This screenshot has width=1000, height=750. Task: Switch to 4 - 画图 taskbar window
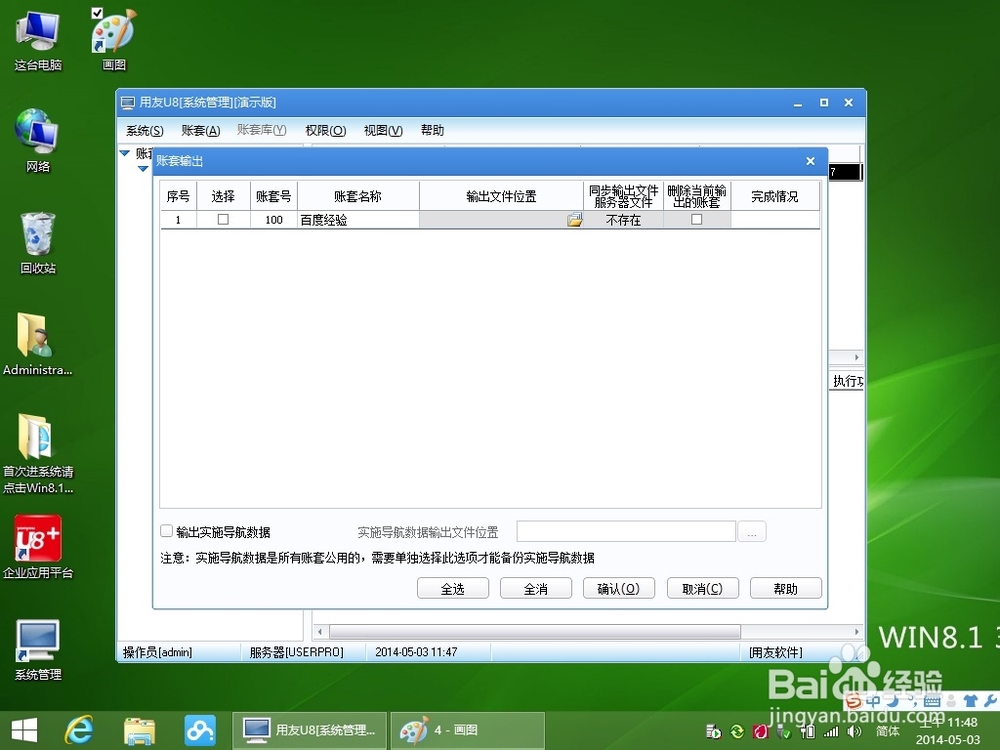click(x=467, y=730)
